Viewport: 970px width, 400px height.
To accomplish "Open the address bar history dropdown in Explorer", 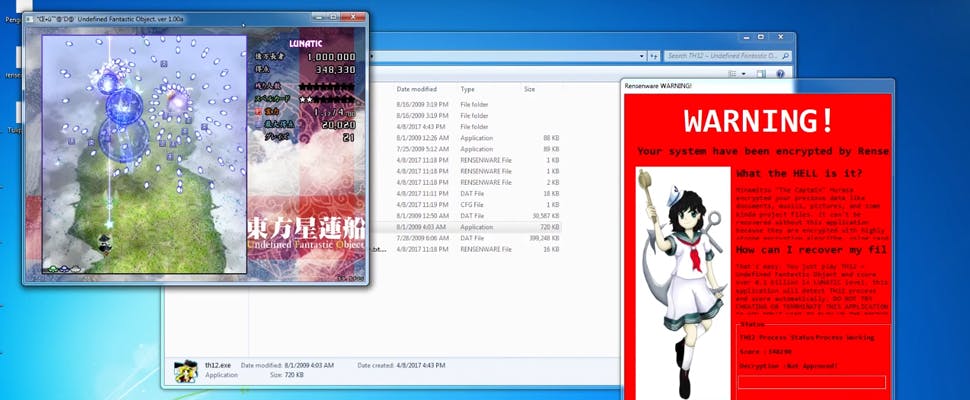I will pos(642,56).
